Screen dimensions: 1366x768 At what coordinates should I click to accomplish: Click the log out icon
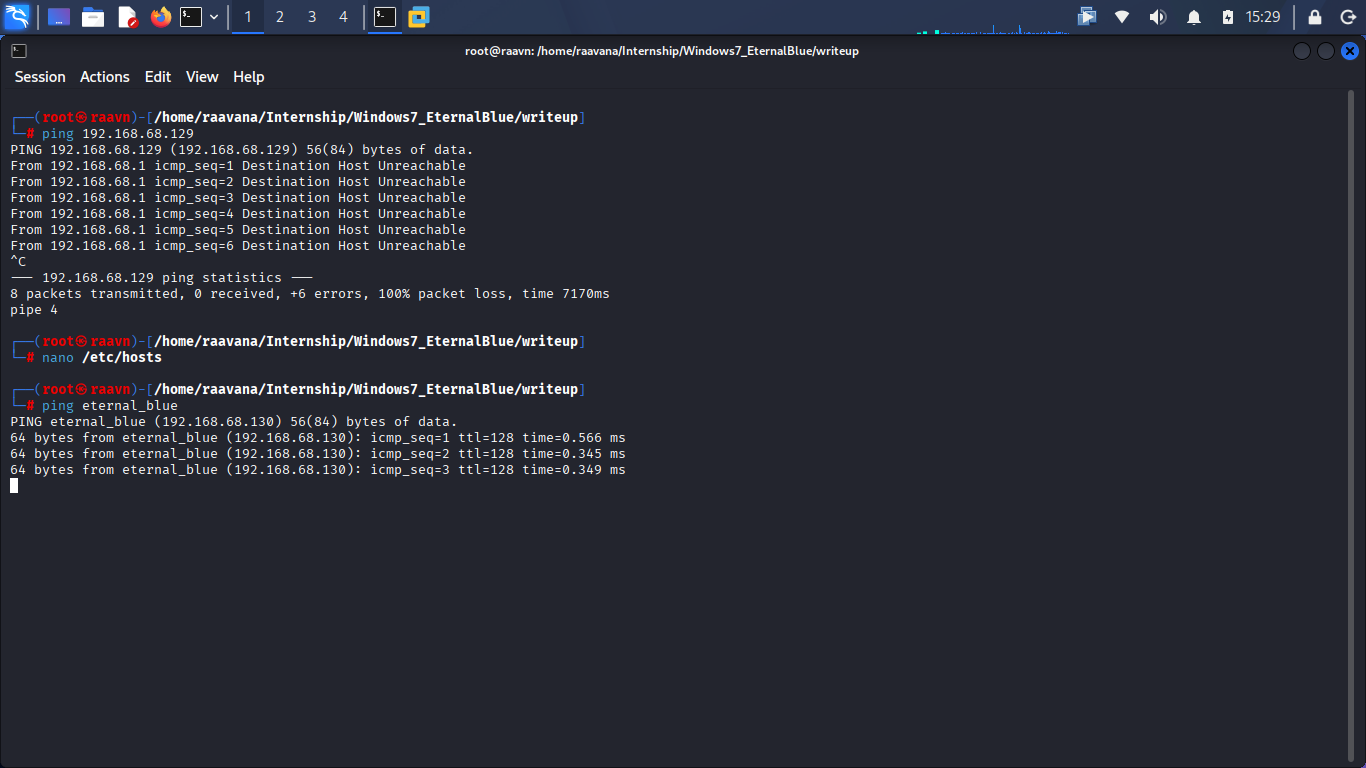pos(1347,17)
